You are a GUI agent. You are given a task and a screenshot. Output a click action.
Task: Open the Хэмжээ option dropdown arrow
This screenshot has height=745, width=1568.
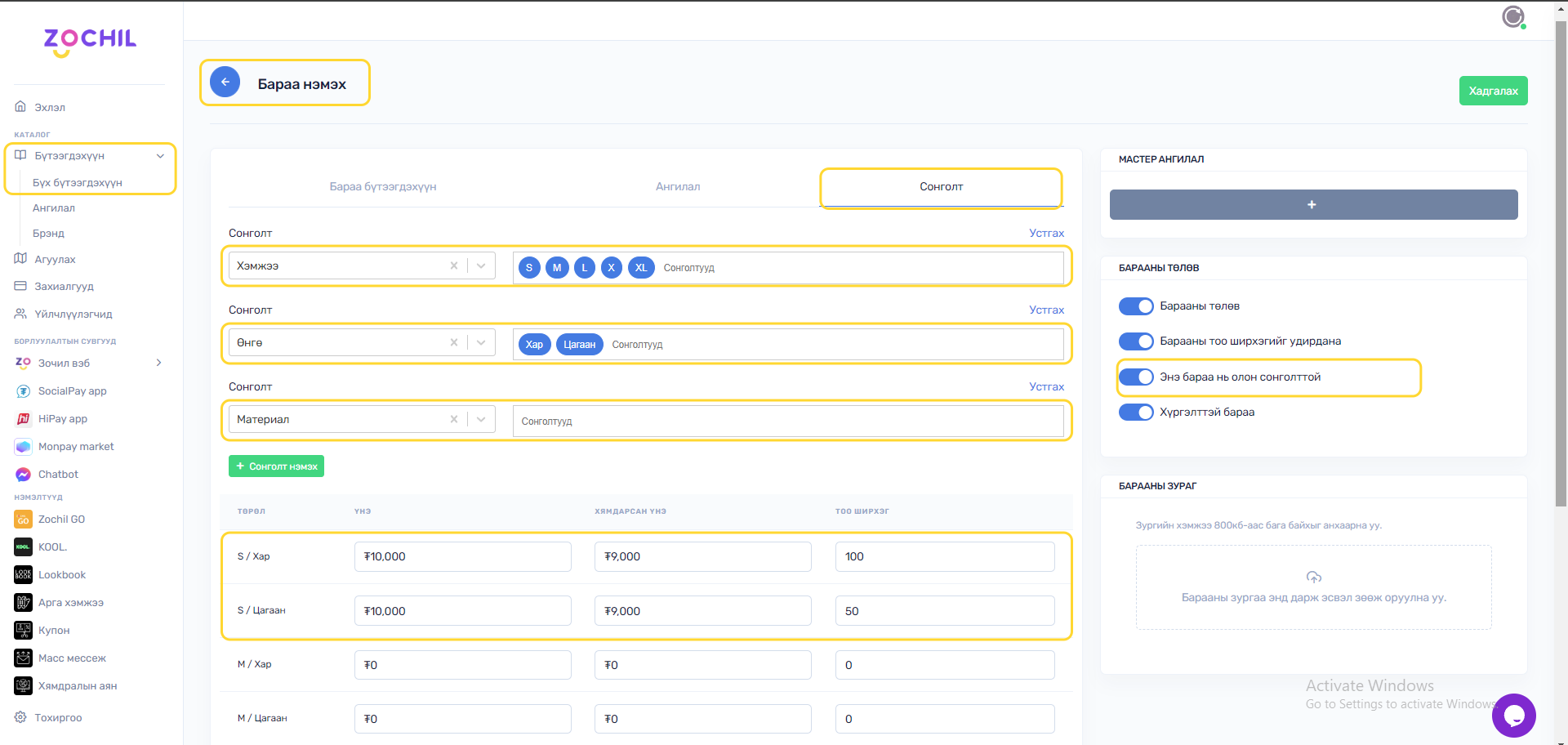[481, 266]
